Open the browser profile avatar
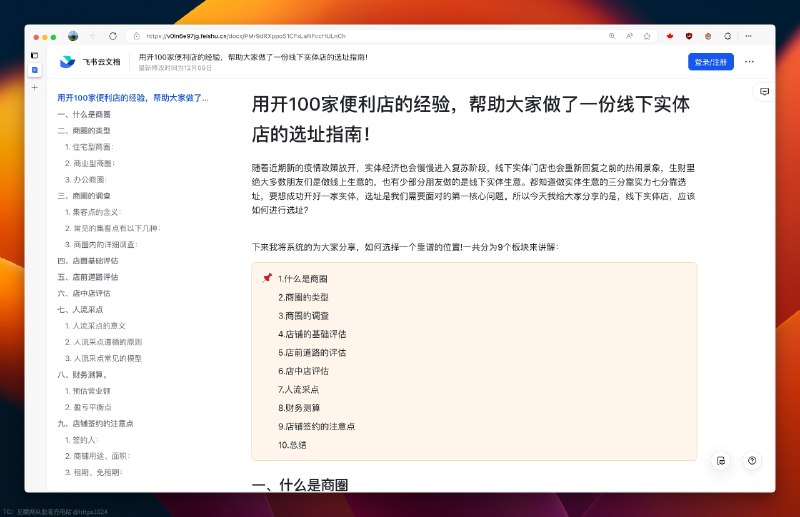The image size is (800, 517). pyautogui.click(x=73, y=36)
